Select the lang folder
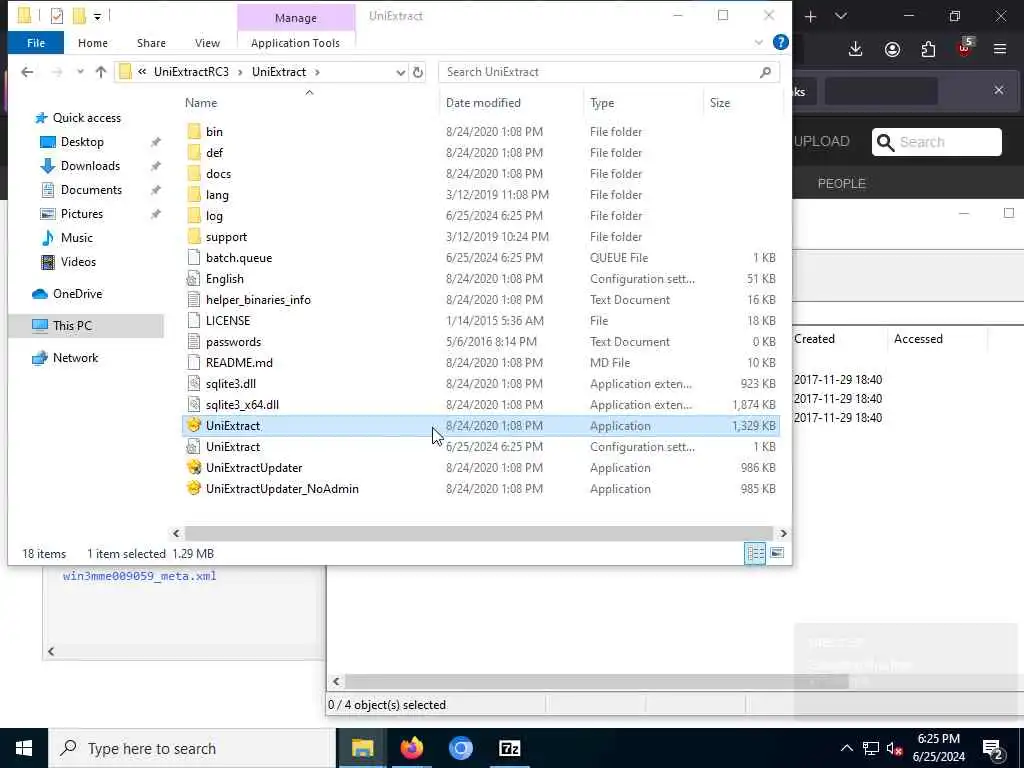1024x768 pixels. [x=217, y=195]
